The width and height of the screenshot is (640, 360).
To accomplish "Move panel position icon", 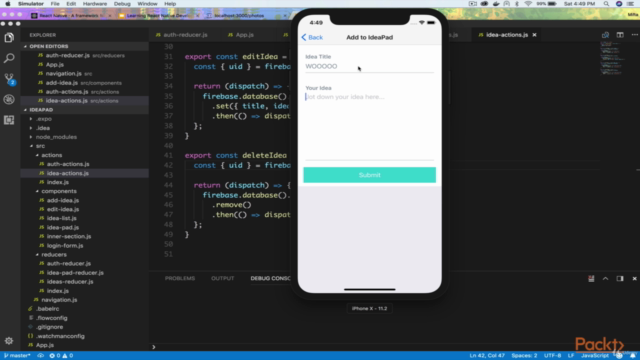I will tap(620, 278).
